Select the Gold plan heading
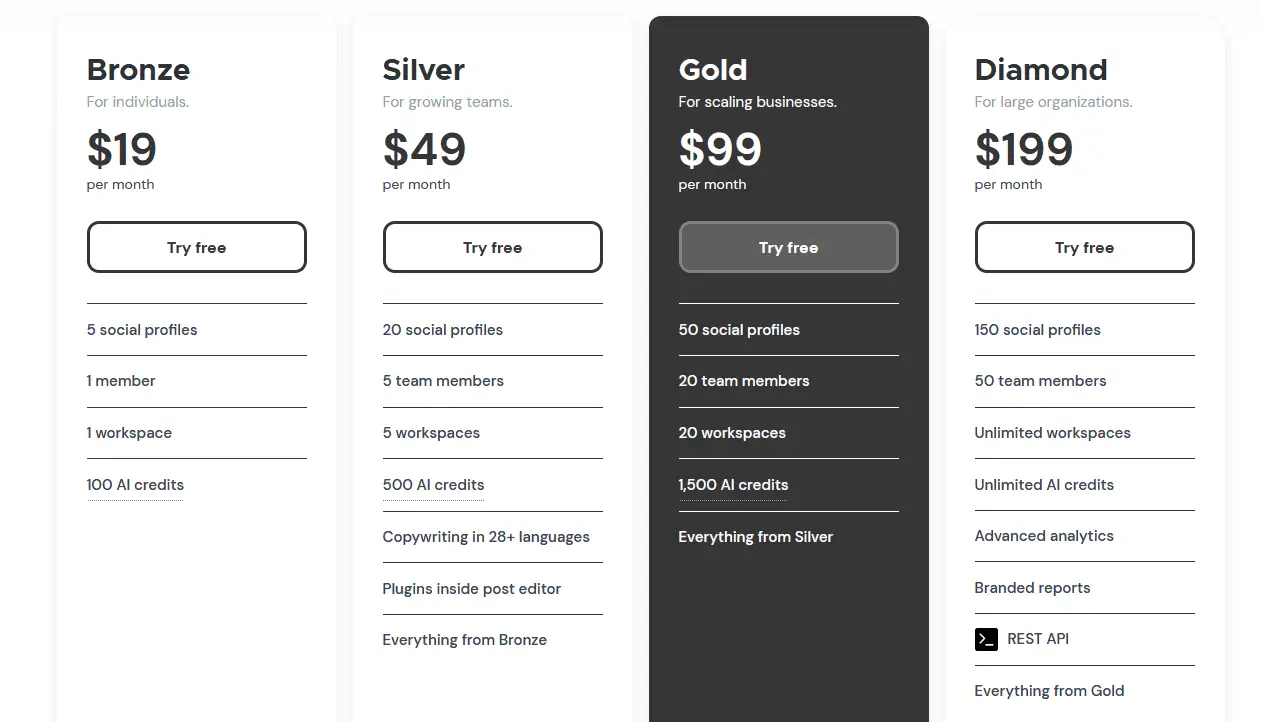The image size is (1261, 722). (x=712, y=70)
